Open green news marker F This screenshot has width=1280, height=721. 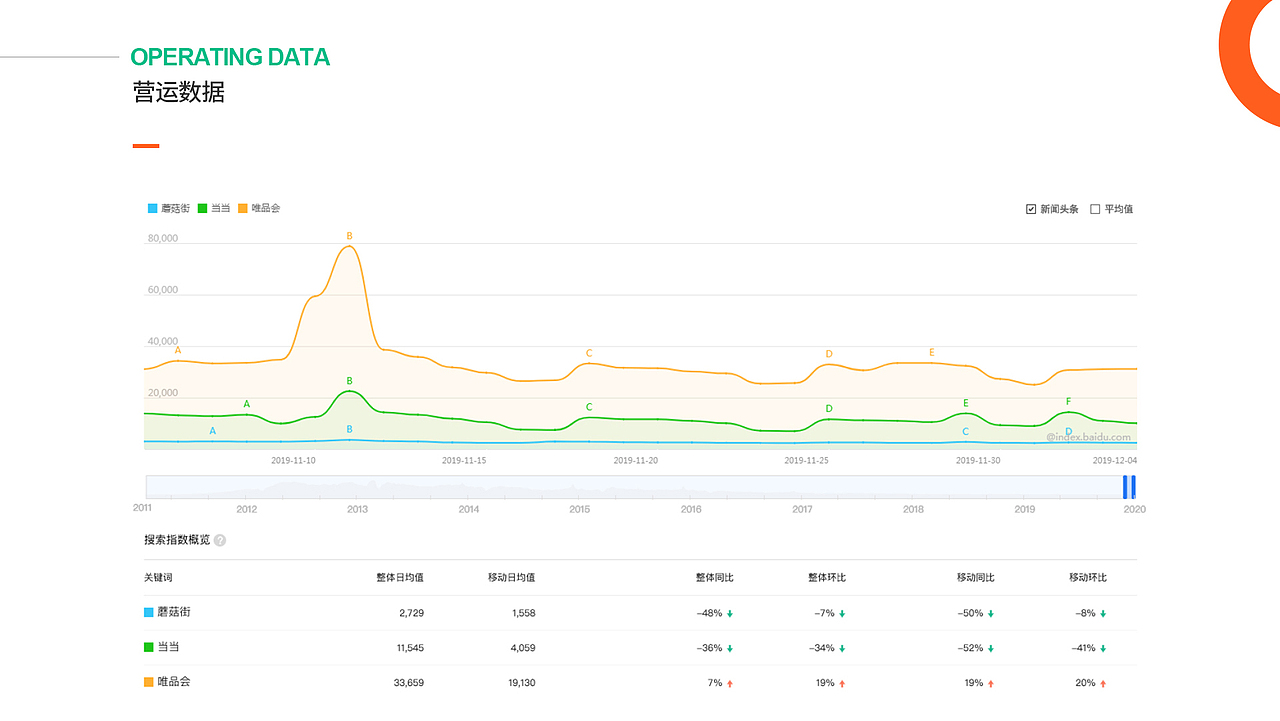(x=1068, y=401)
